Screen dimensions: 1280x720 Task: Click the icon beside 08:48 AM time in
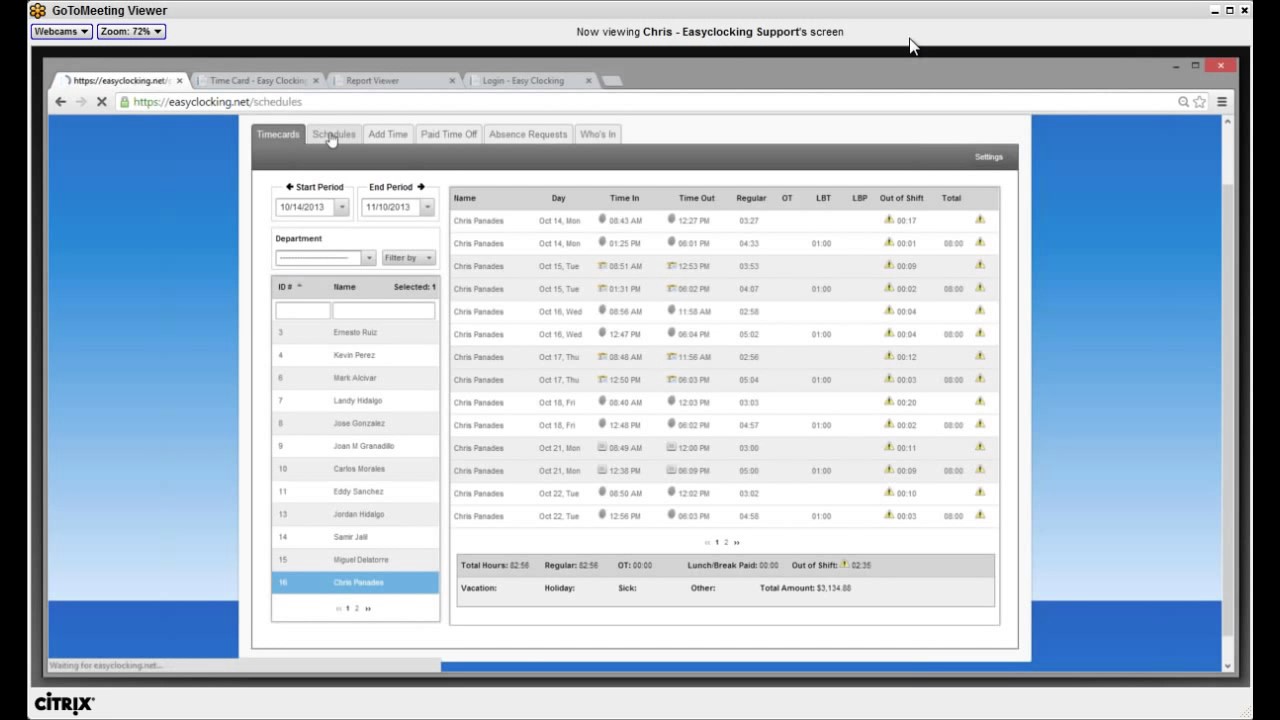point(602,356)
